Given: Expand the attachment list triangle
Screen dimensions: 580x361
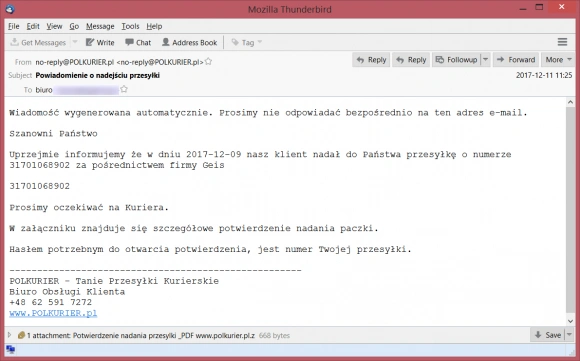Looking at the screenshot, I should click(x=10, y=335).
